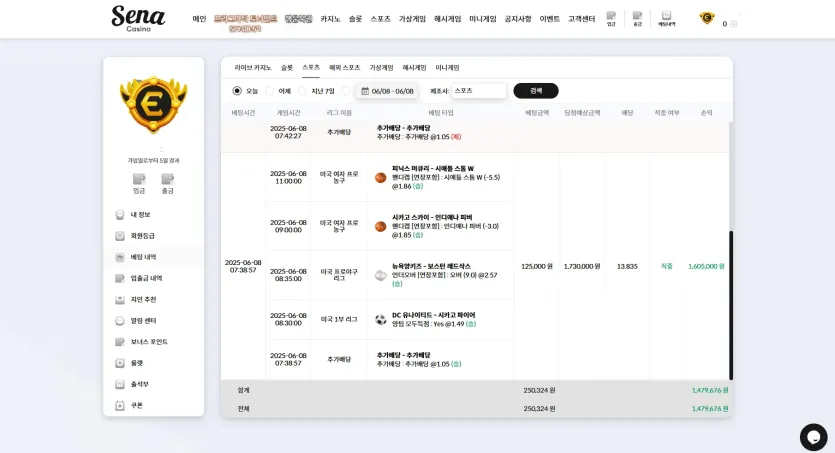835x453 pixels.
Task: Click the black 검색 search button
Action: coord(536,91)
